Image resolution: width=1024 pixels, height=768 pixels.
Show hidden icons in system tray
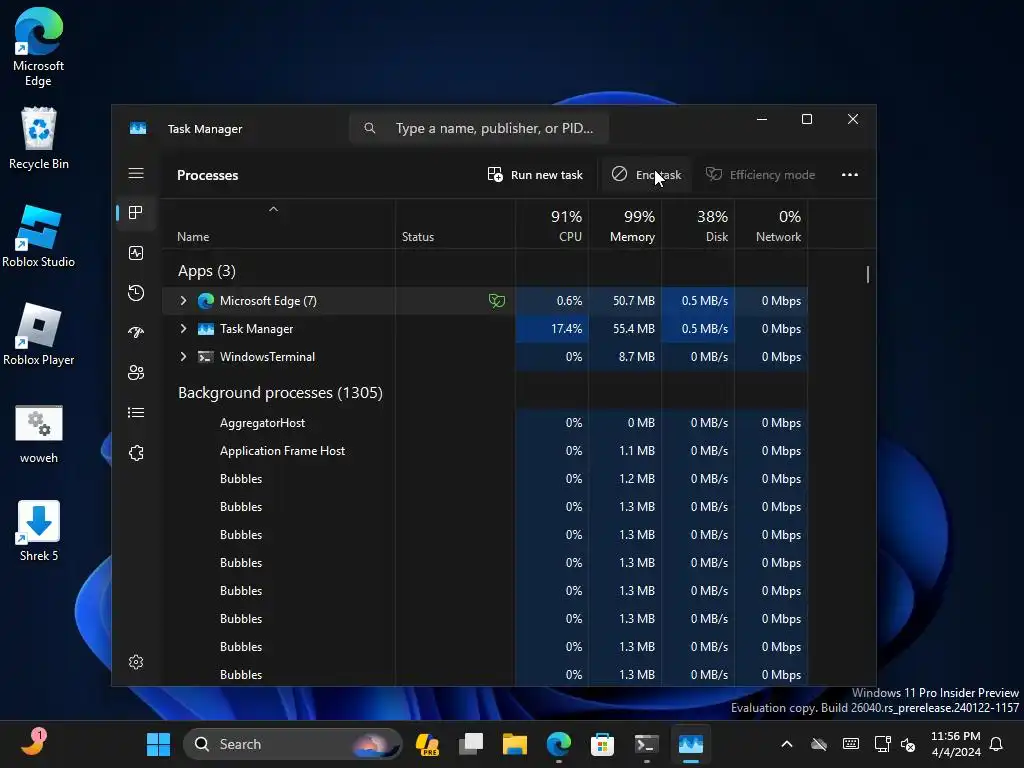(787, 744)
